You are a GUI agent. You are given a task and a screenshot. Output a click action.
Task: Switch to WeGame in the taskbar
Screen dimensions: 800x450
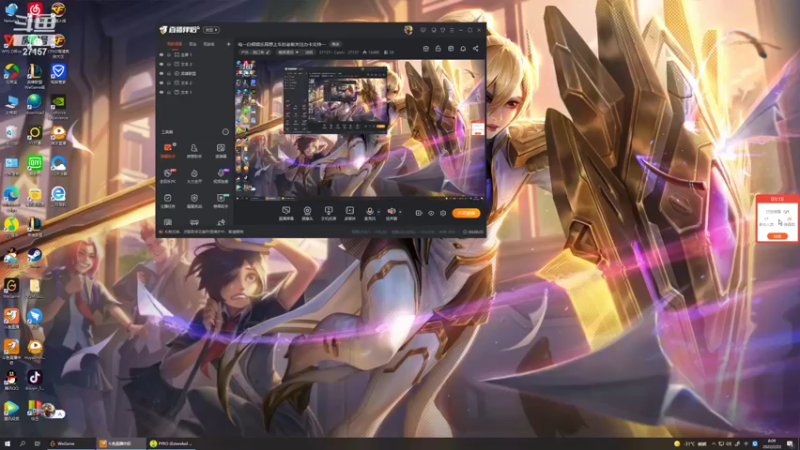coord(70,444)
